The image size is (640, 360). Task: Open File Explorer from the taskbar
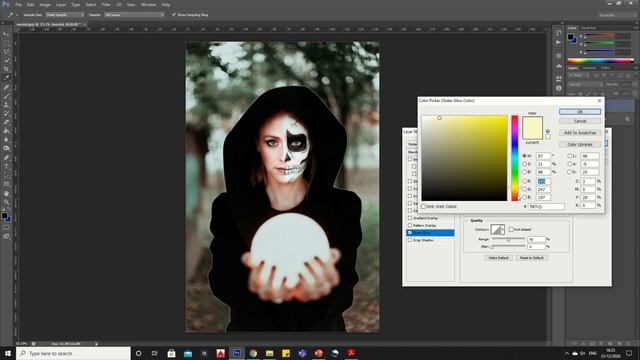coord(269,353)
